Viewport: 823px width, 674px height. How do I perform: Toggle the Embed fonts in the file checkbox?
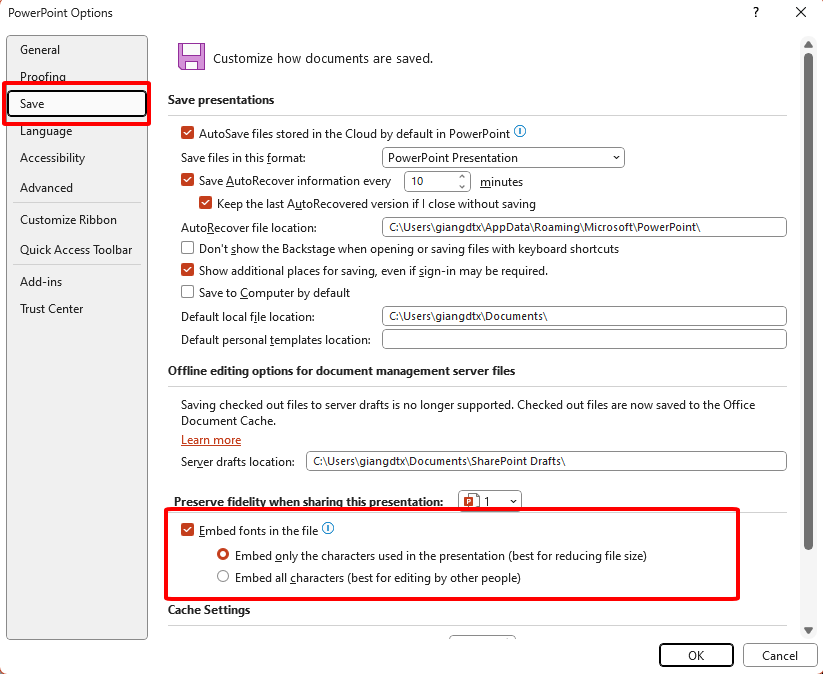[x=187, y=530]
